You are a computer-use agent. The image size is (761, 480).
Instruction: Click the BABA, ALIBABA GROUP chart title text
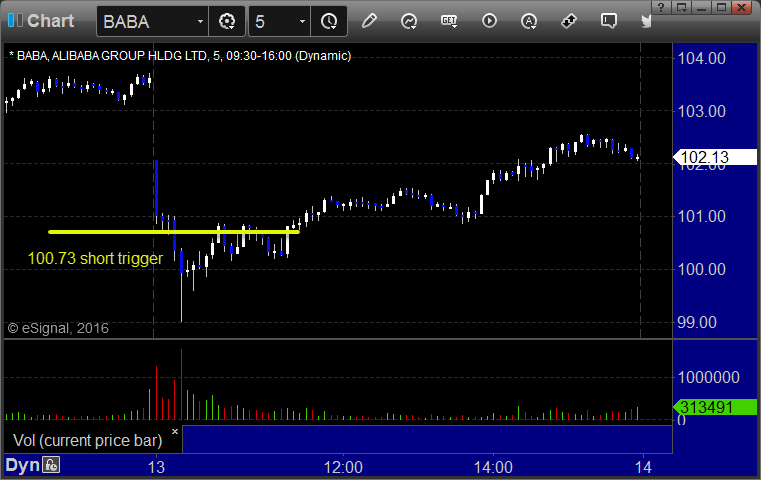pyautogui.click(x=180, y=56)
